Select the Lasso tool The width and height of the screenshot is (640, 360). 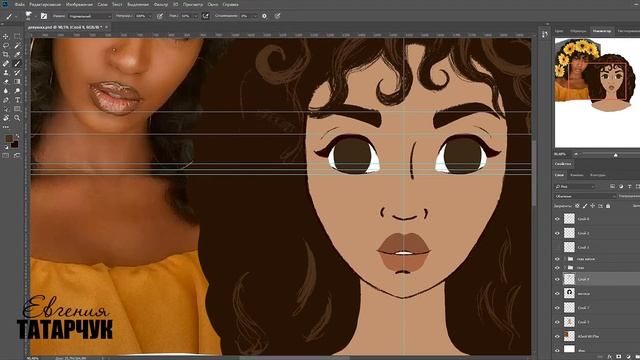tap(6, 46)
